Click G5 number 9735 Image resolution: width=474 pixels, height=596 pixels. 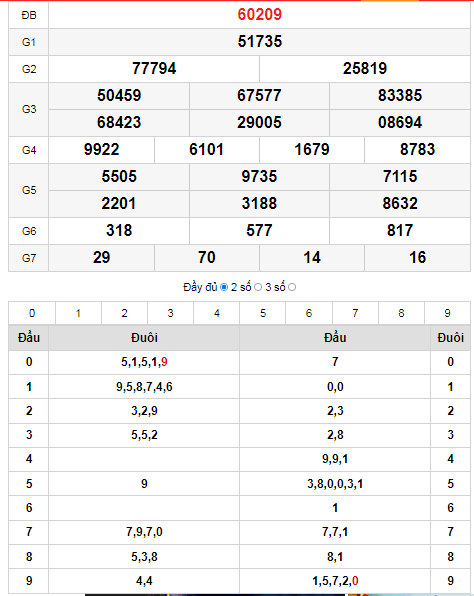(259, 176)
